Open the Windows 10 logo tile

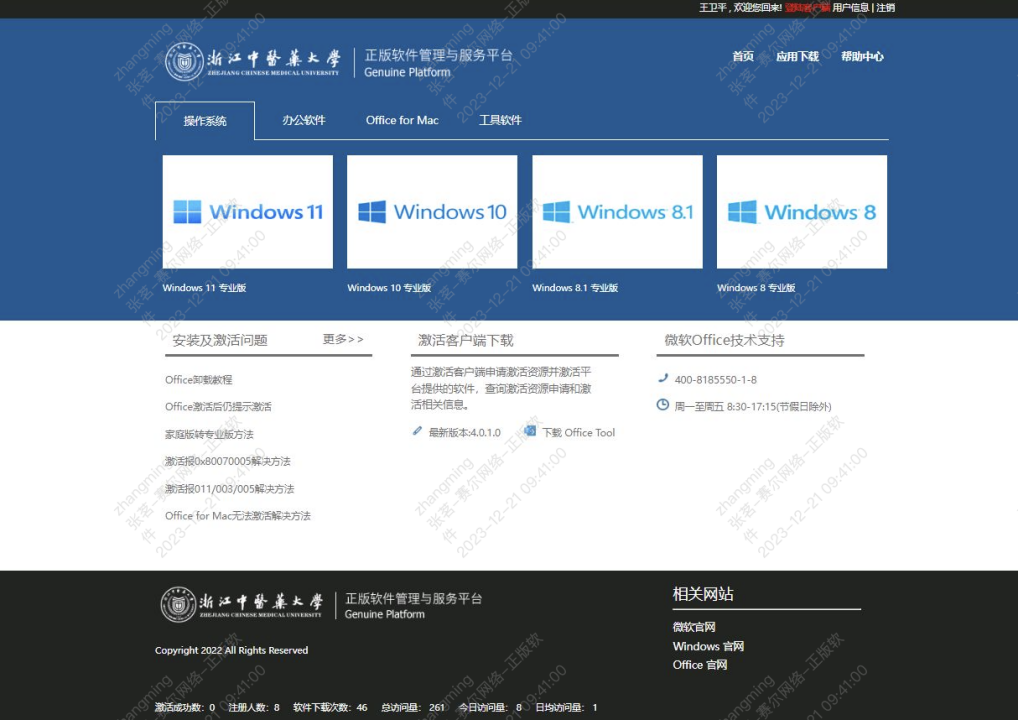(x=432, y=212)
